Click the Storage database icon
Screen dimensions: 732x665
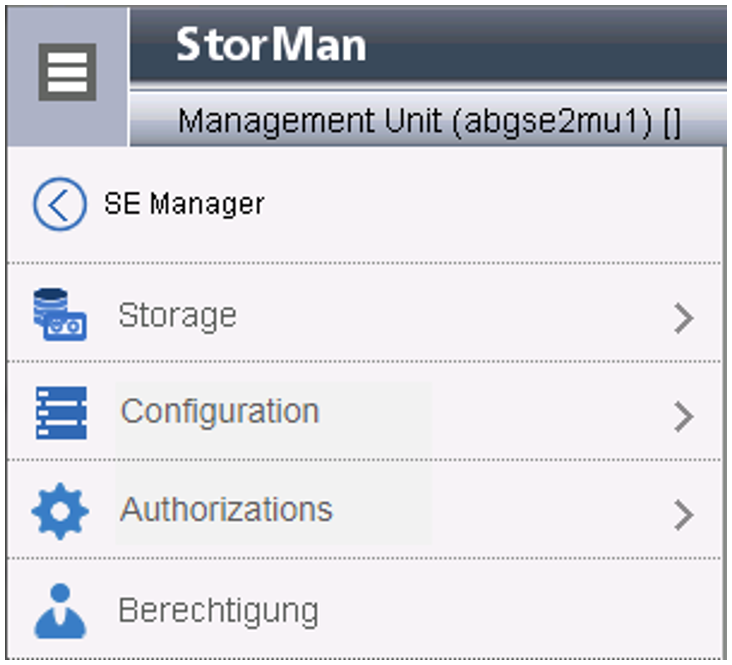point(59,314)
